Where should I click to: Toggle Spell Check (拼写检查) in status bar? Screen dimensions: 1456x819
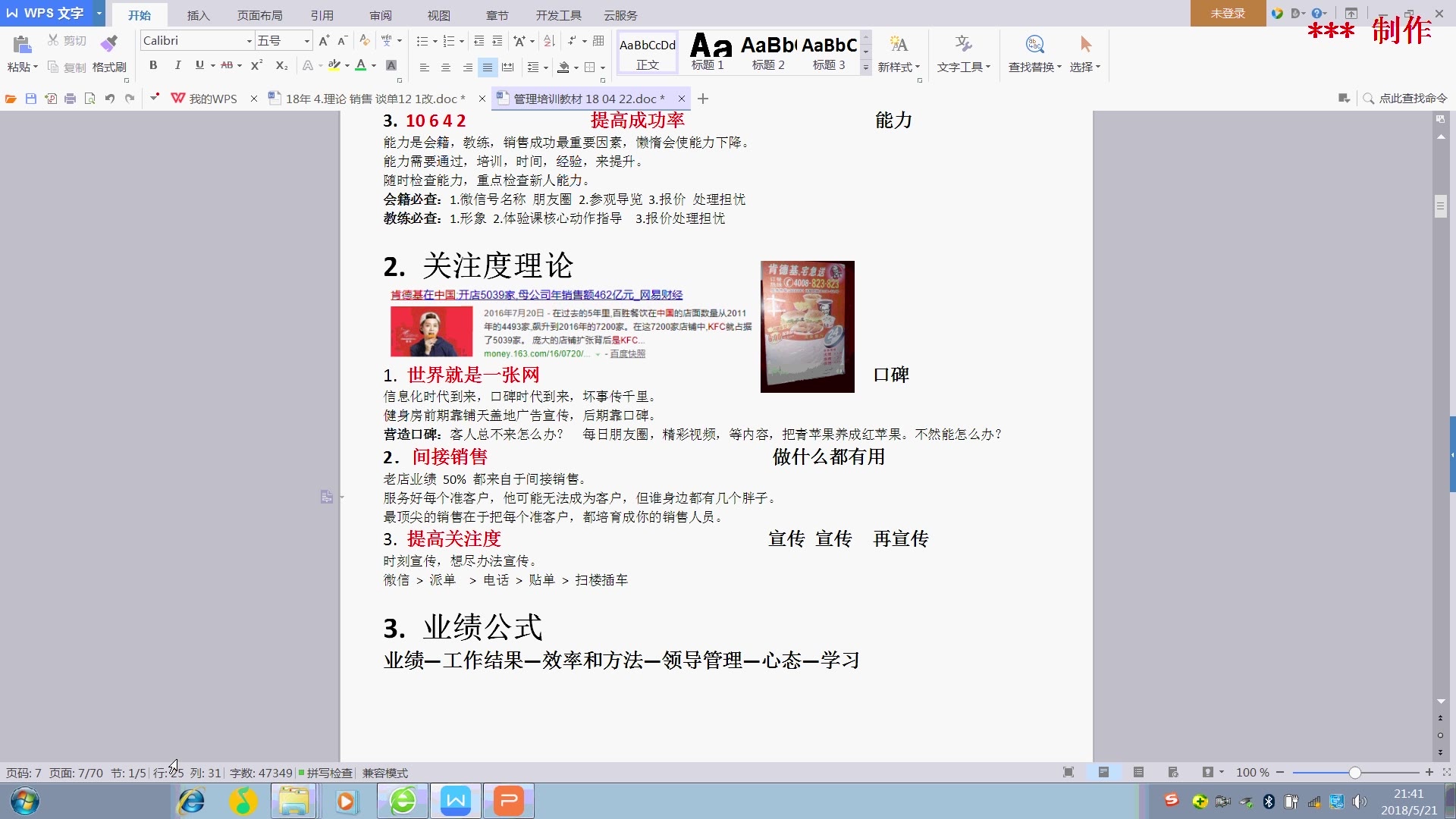coord(325,773)
